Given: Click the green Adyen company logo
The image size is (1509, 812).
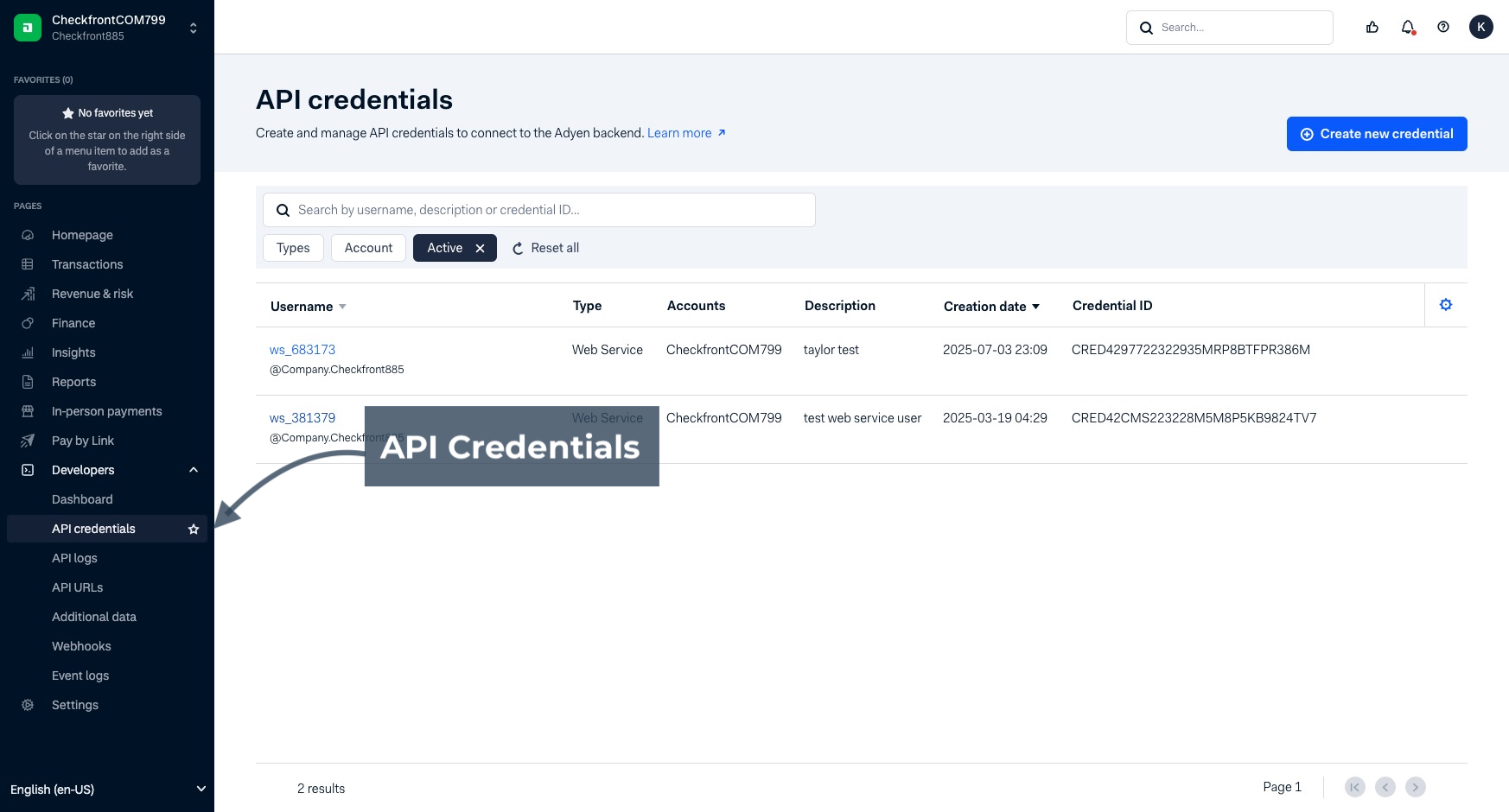Looking at the screenshot, I should (x=28, y=28).
